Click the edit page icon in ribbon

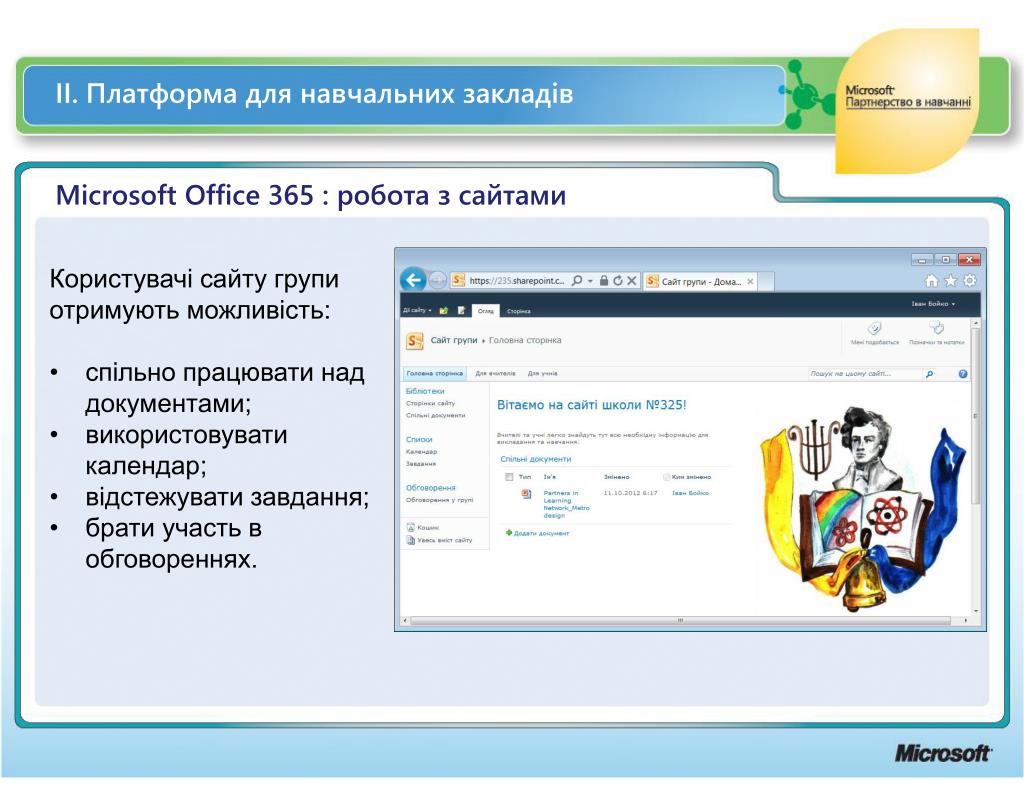[462, 310]
